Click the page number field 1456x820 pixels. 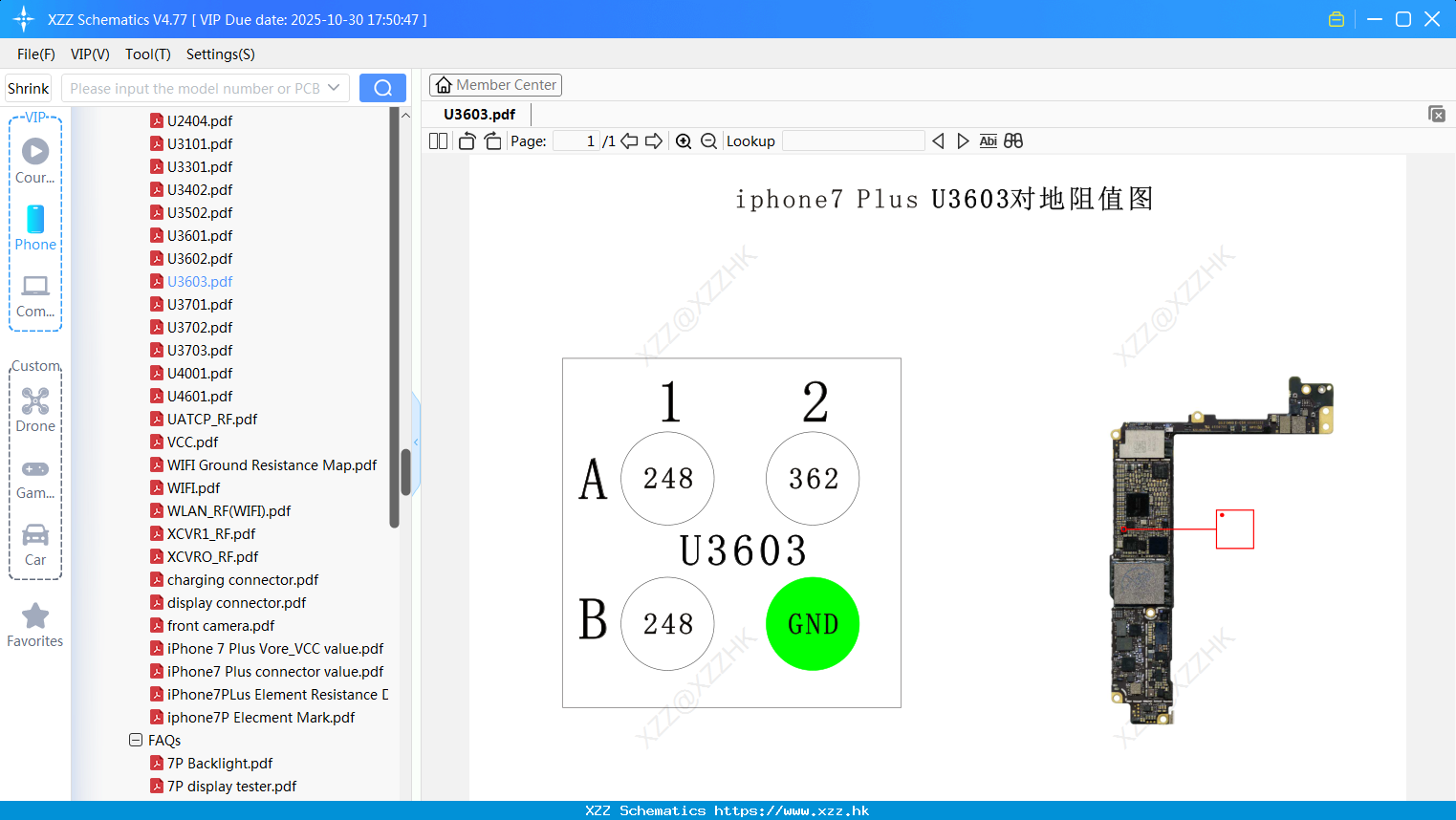[576, 140]
